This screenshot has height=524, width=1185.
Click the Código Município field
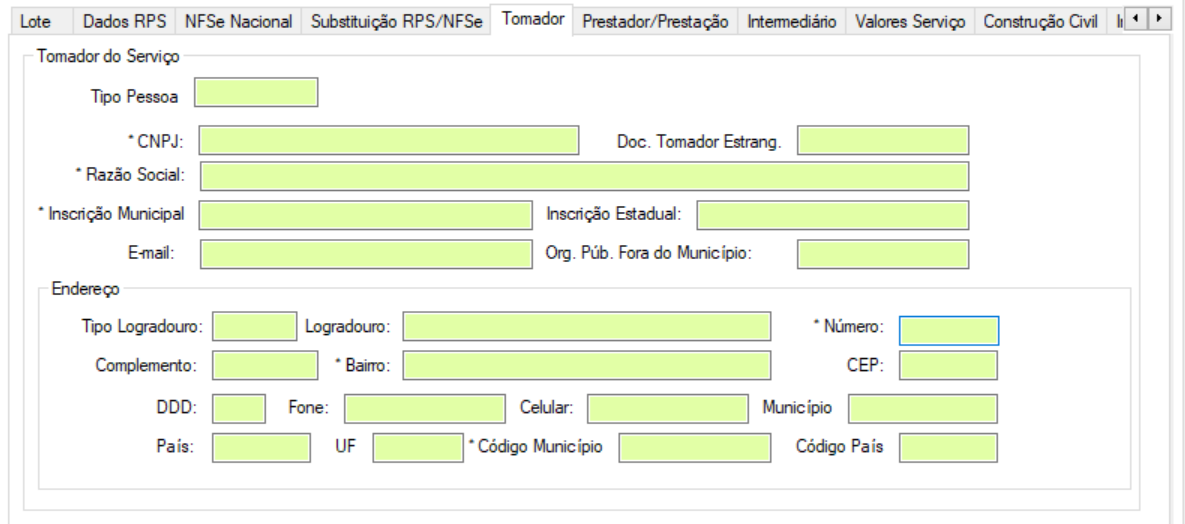pyautogui.click(x=694, y=447)
